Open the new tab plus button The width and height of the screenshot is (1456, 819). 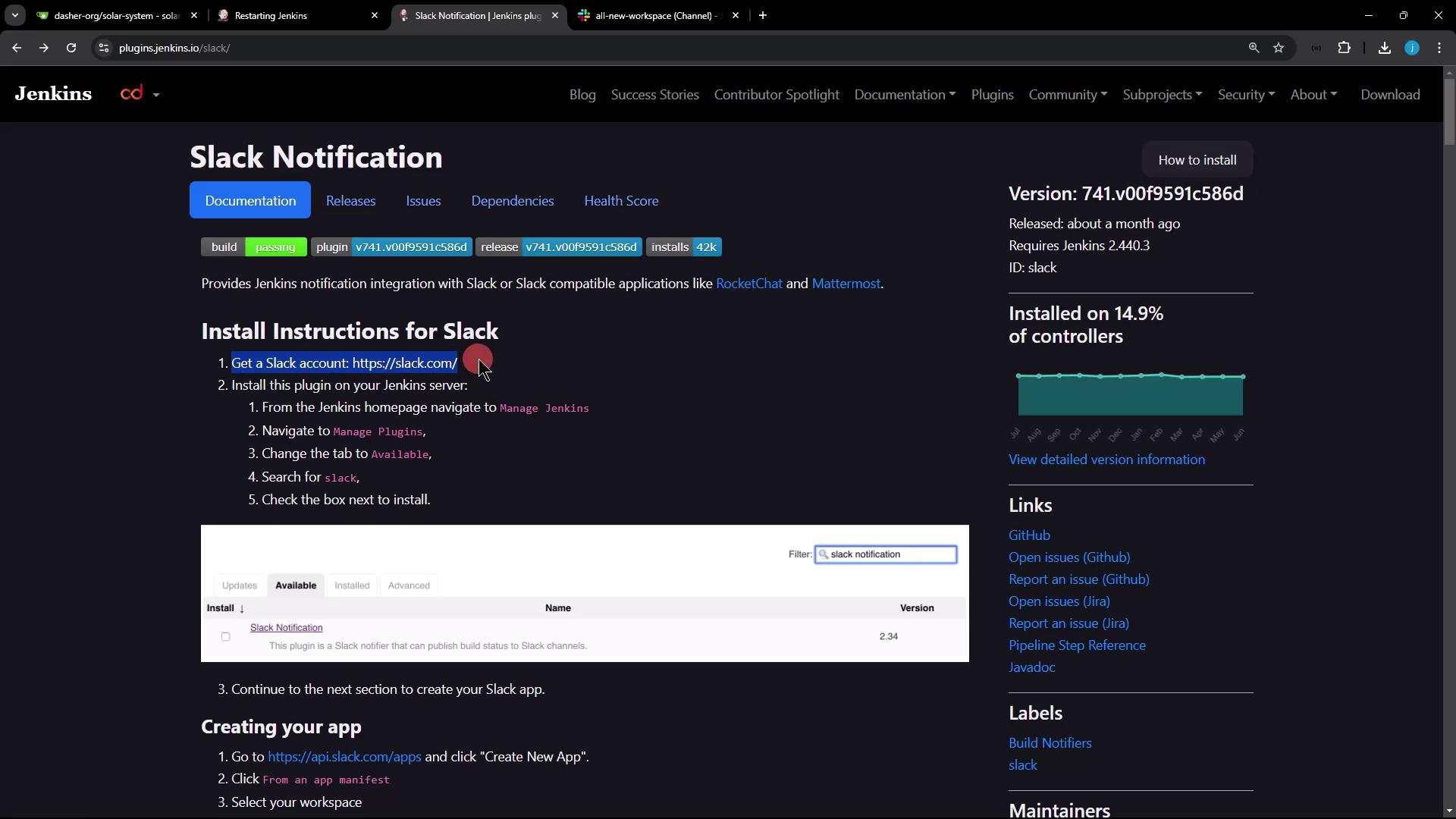pyautogui.click(x=763, y=15)
